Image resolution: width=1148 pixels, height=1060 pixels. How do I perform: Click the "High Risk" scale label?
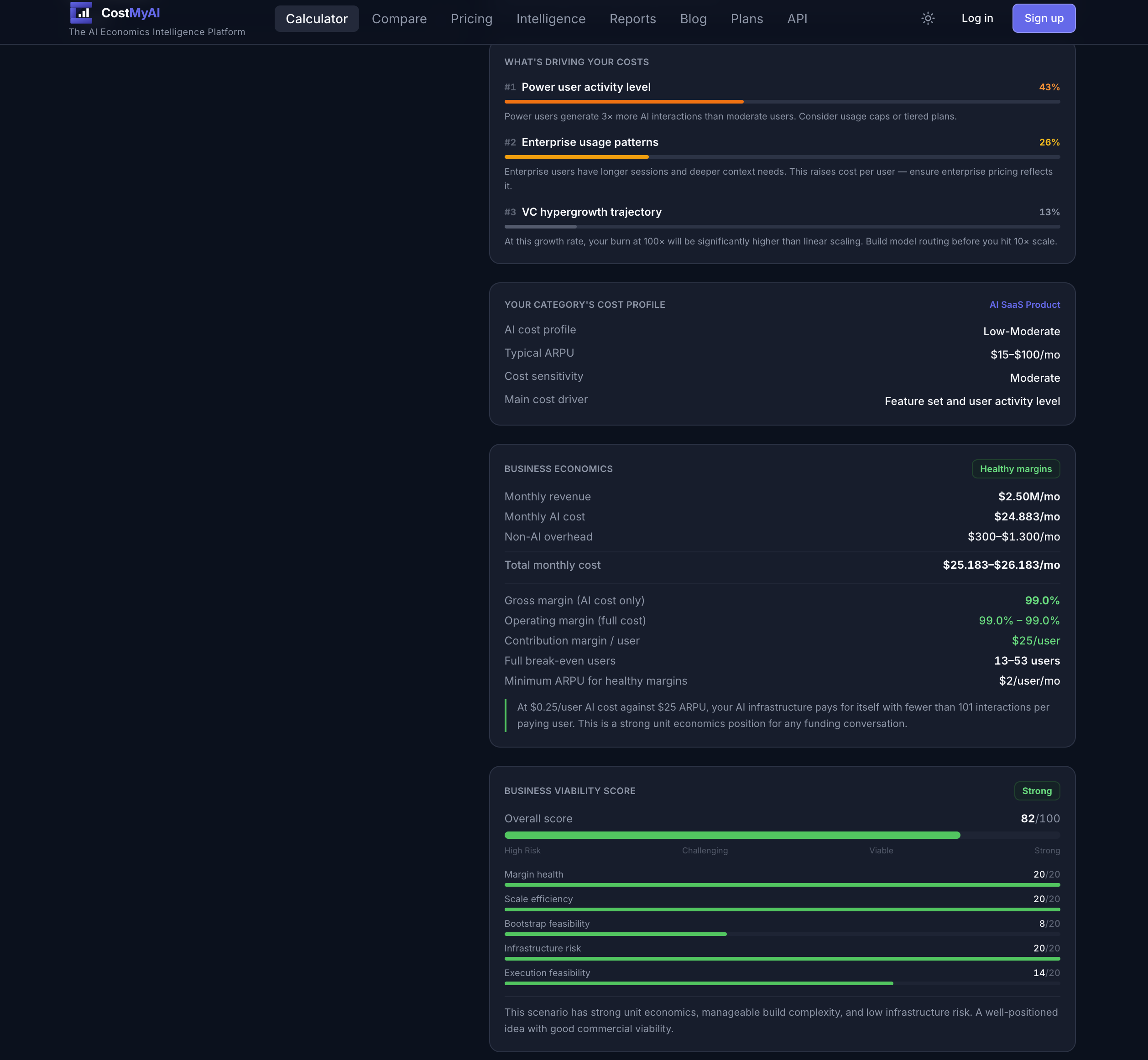coord(522,851)
